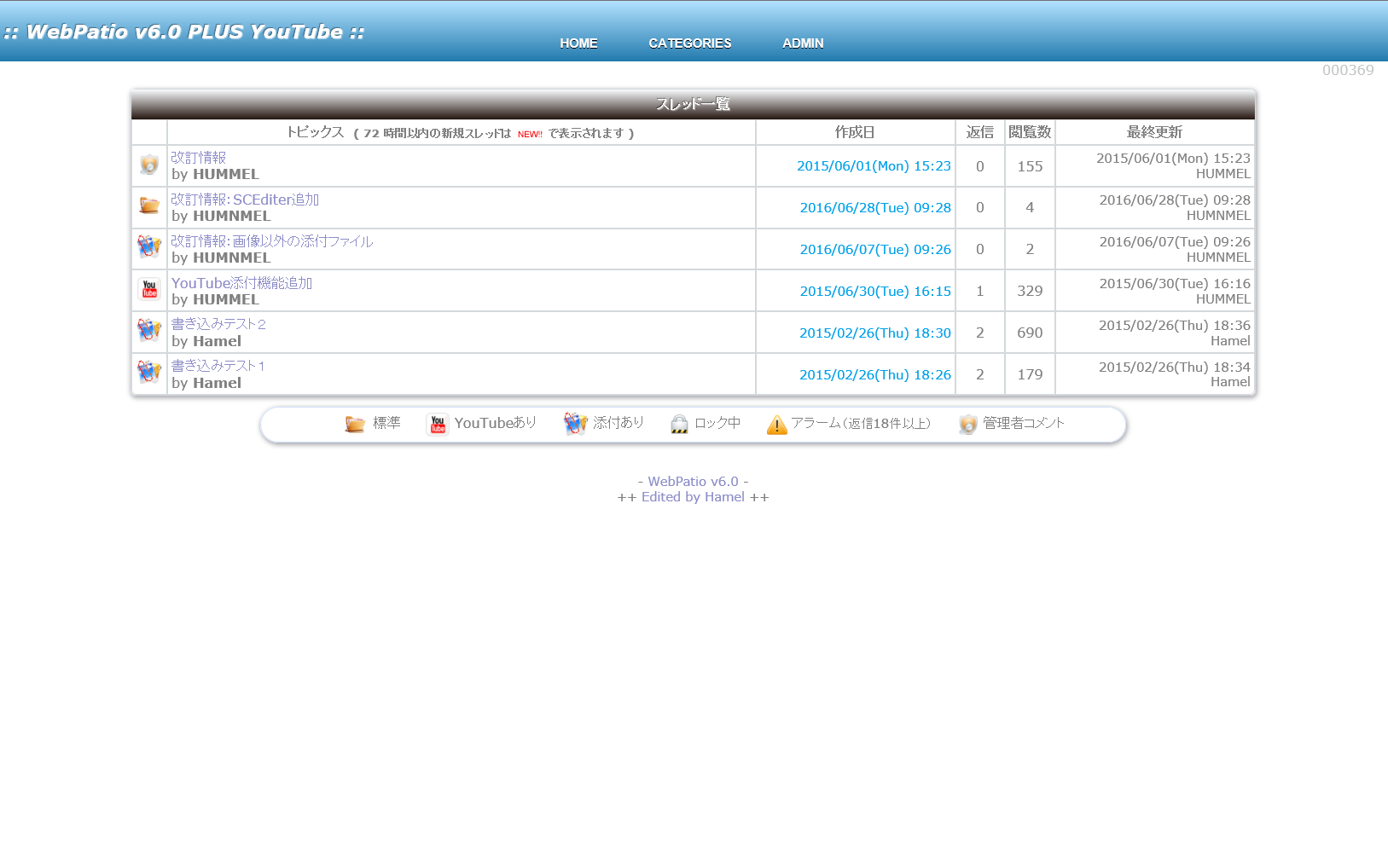Click the アラーム(返信18件以上) legend label
This screenshot has height=868, width=1388.
click(861, 424)
